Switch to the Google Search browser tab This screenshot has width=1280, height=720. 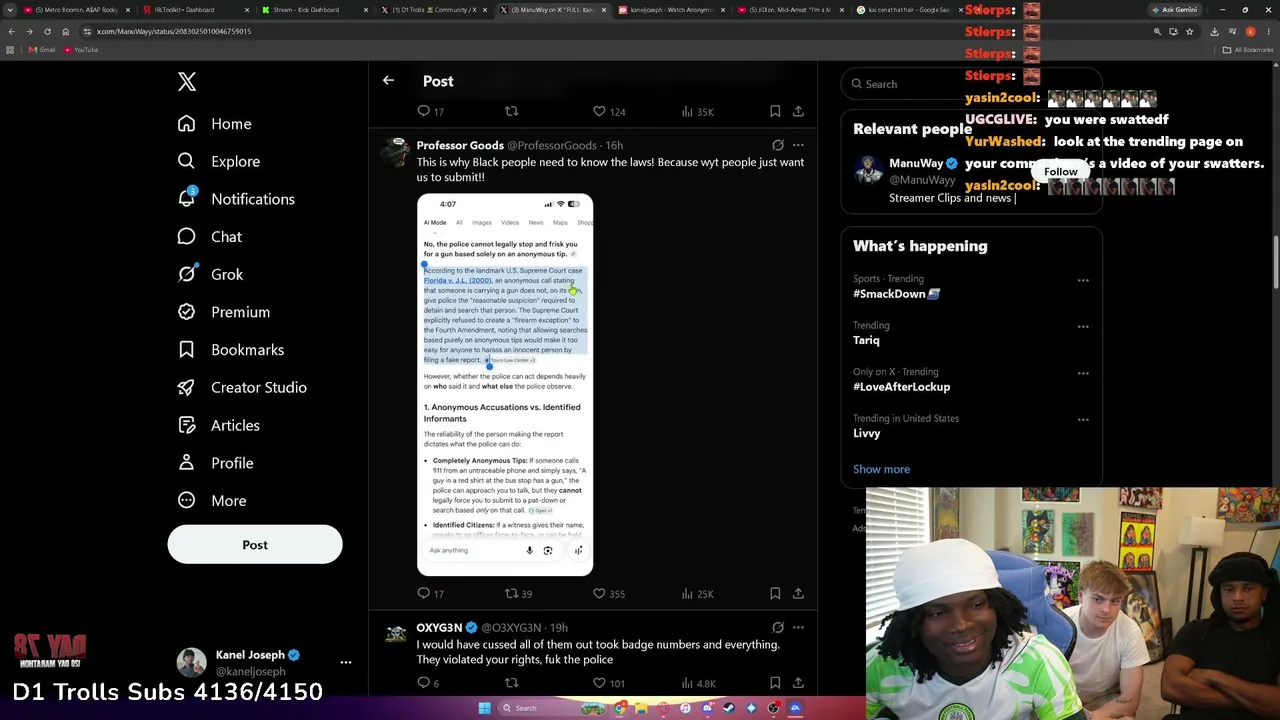[x=908, y=10]
